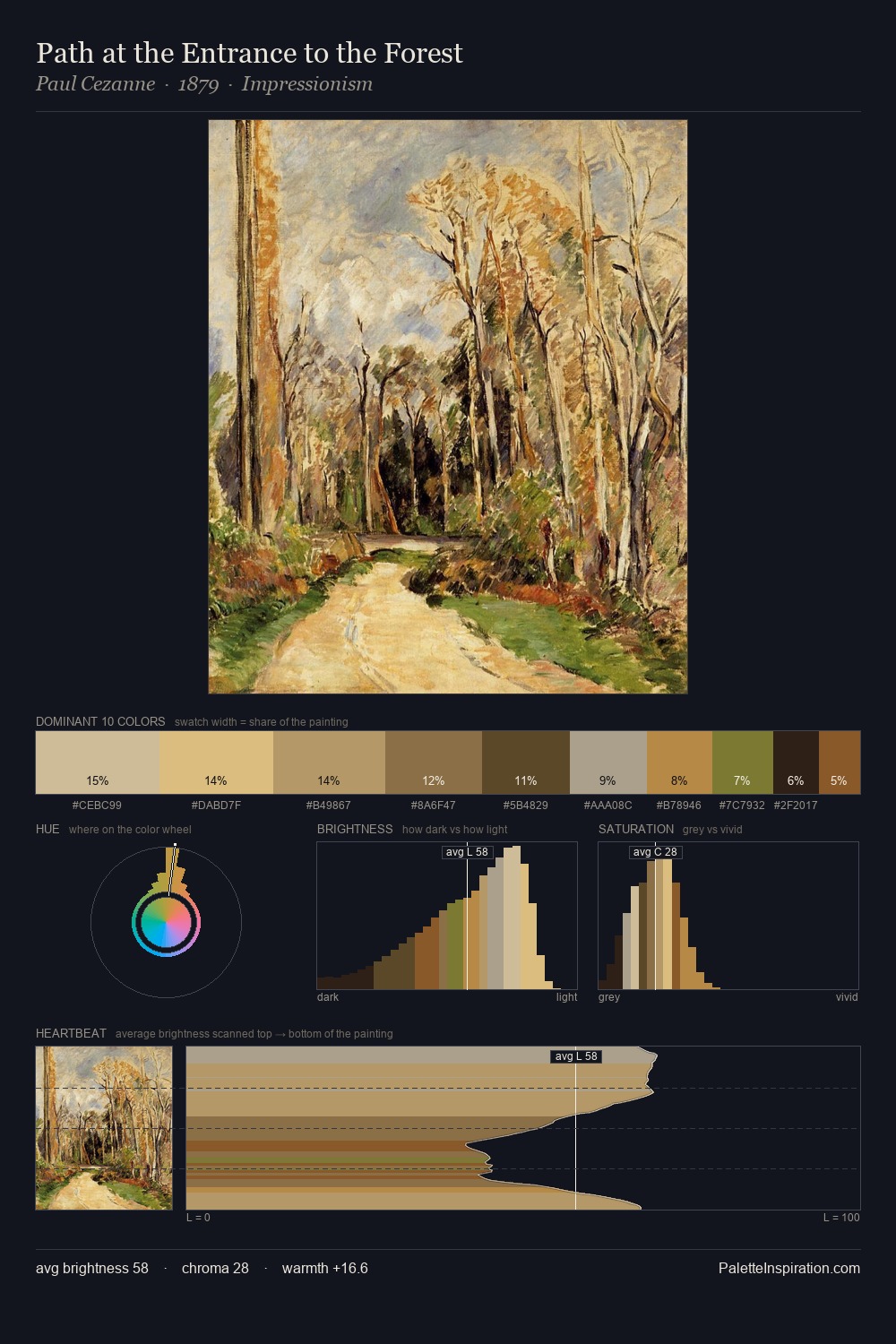Click the hex code label '#DABD7F'
The image size is (896, 1344).
(x=216, y=806)
